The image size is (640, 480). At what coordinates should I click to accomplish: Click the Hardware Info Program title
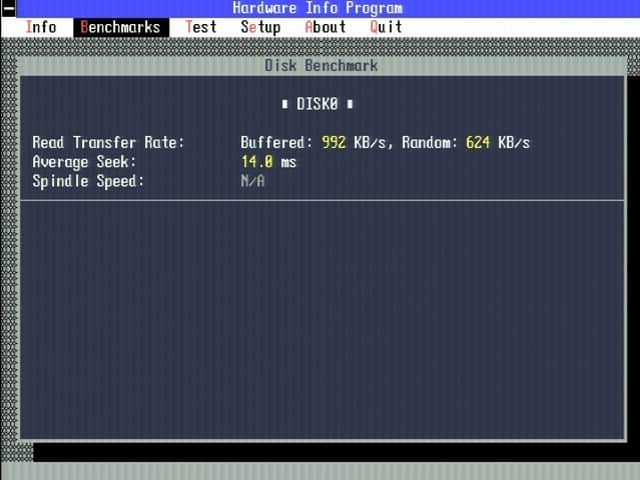coord(318,8)
